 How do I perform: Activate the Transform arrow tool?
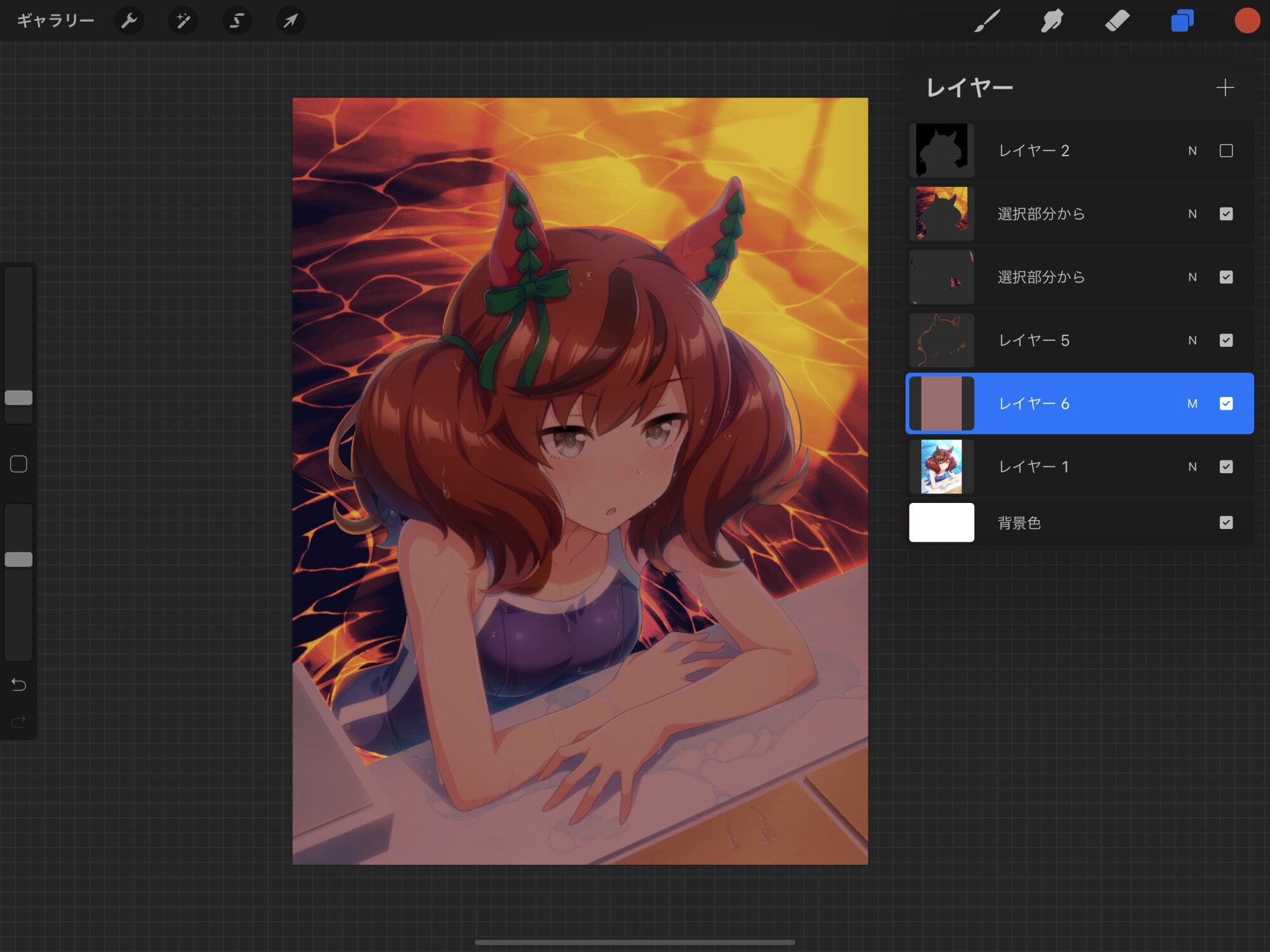pos(290,21)
